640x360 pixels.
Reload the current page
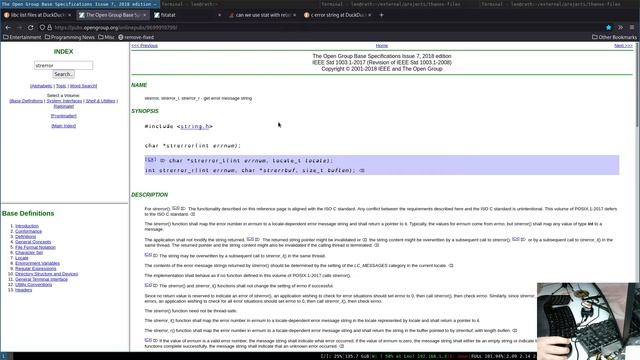coord(31,27)
